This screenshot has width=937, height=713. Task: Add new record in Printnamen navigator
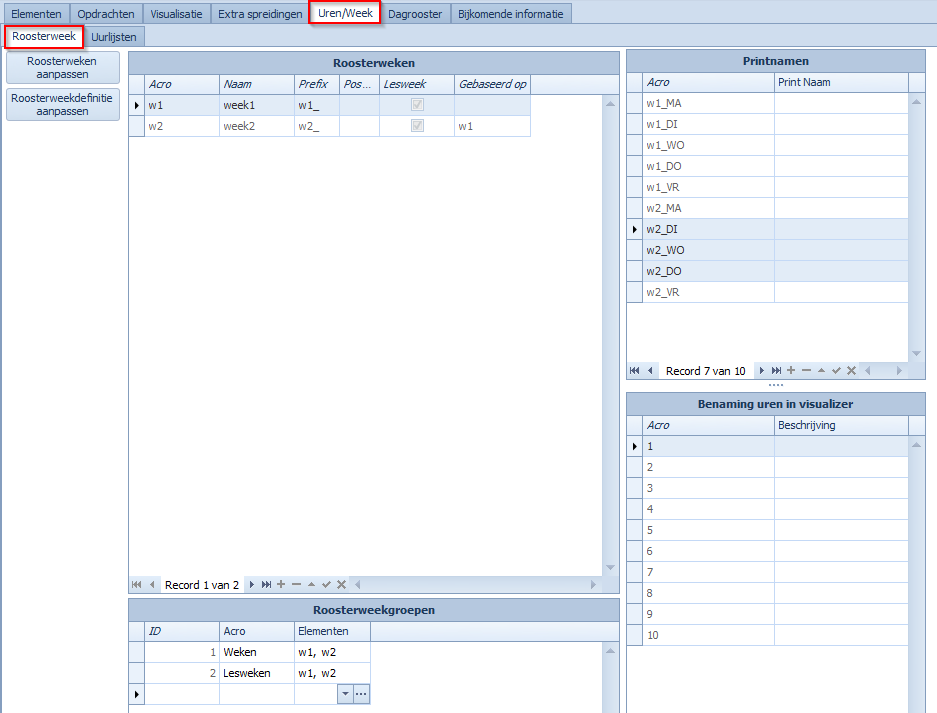[x=791, y=371]
